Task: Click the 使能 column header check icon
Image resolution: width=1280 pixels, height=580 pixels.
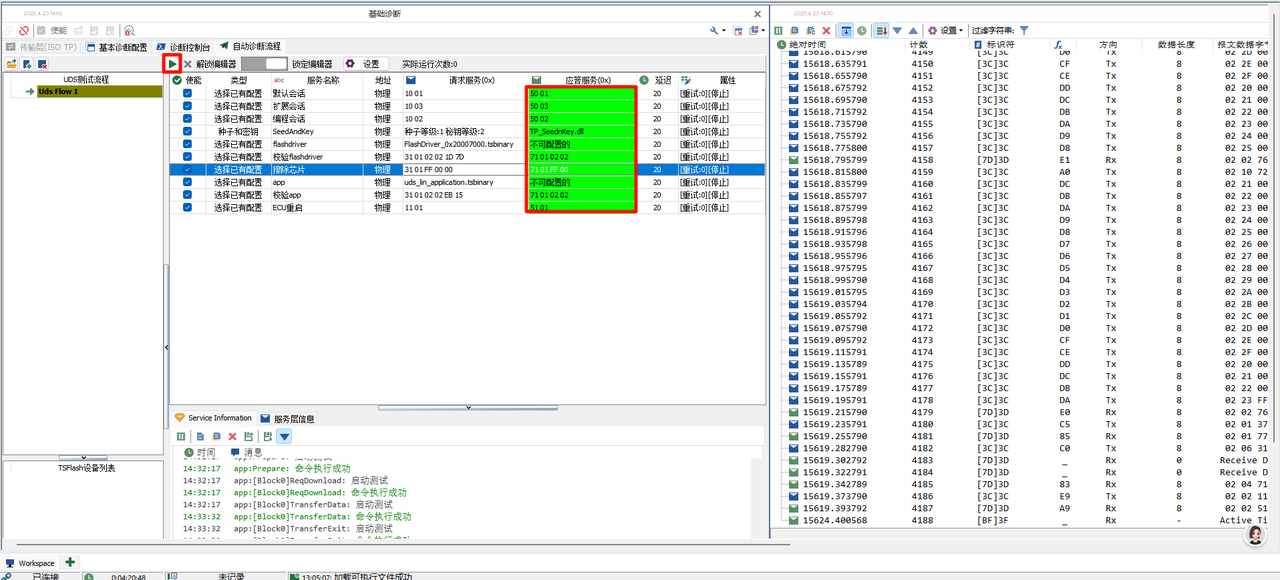Action: pos(177,80)
